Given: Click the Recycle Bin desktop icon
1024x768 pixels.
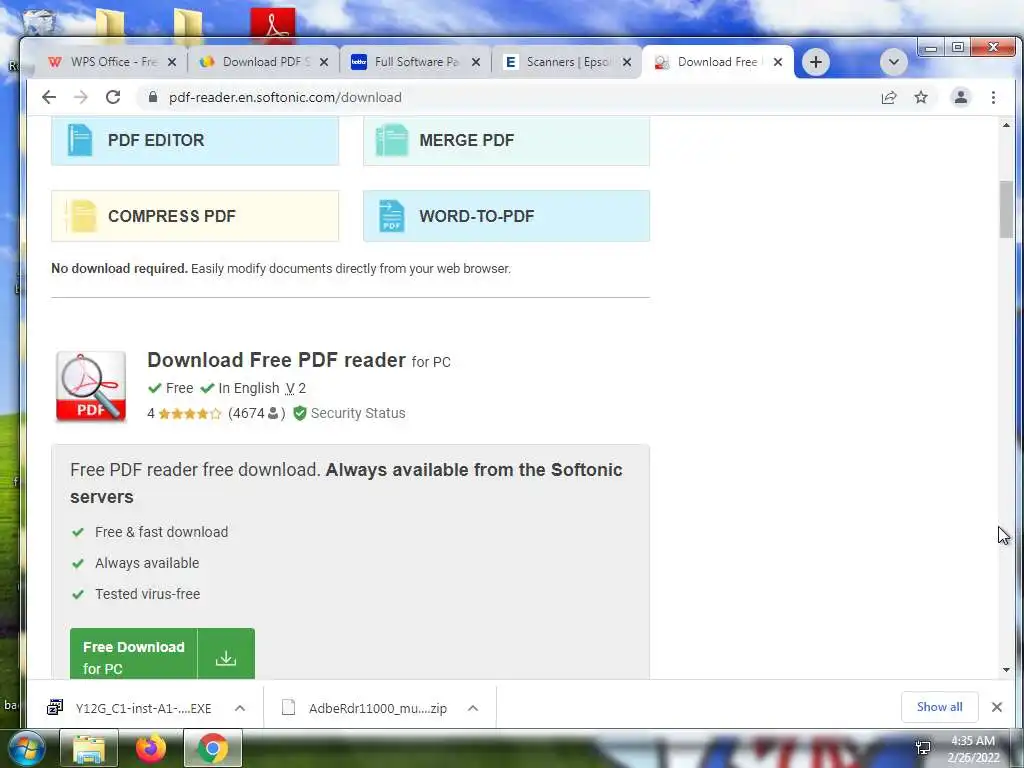Looking at the screenshot, I should click(x=39, y=22).
